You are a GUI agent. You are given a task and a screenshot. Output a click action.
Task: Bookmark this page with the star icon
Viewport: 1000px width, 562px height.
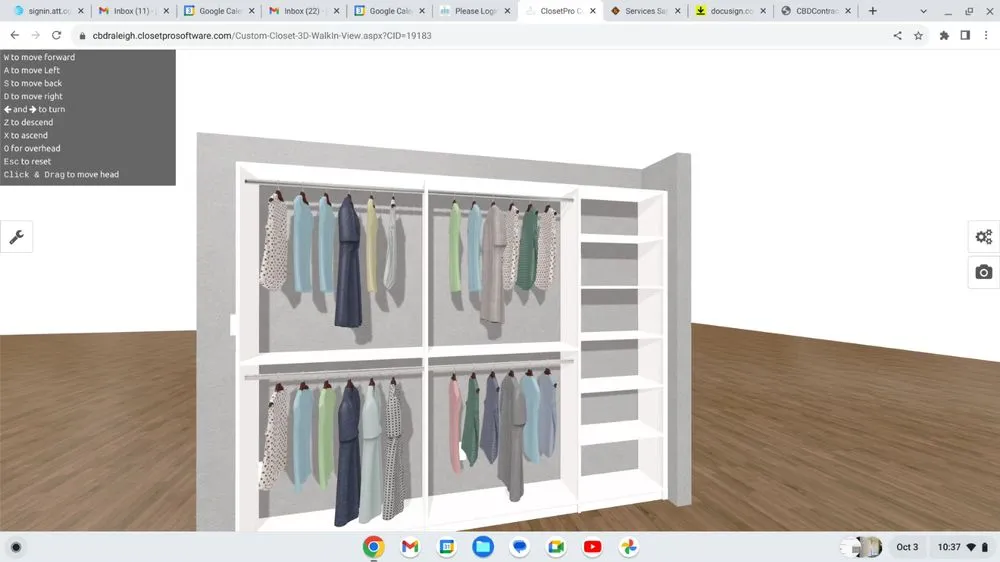[918, 35]
